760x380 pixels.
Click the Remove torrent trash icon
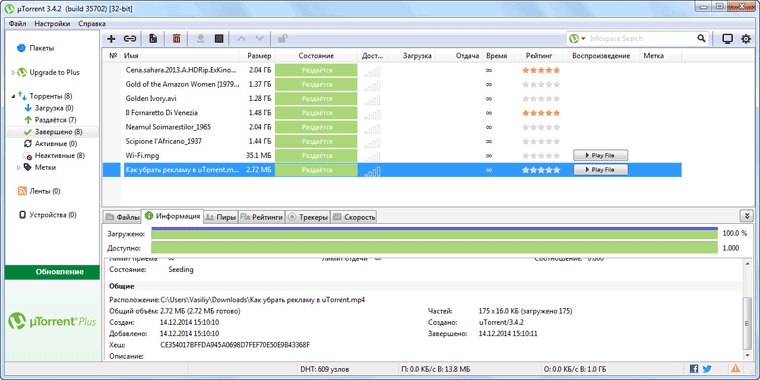176,39
